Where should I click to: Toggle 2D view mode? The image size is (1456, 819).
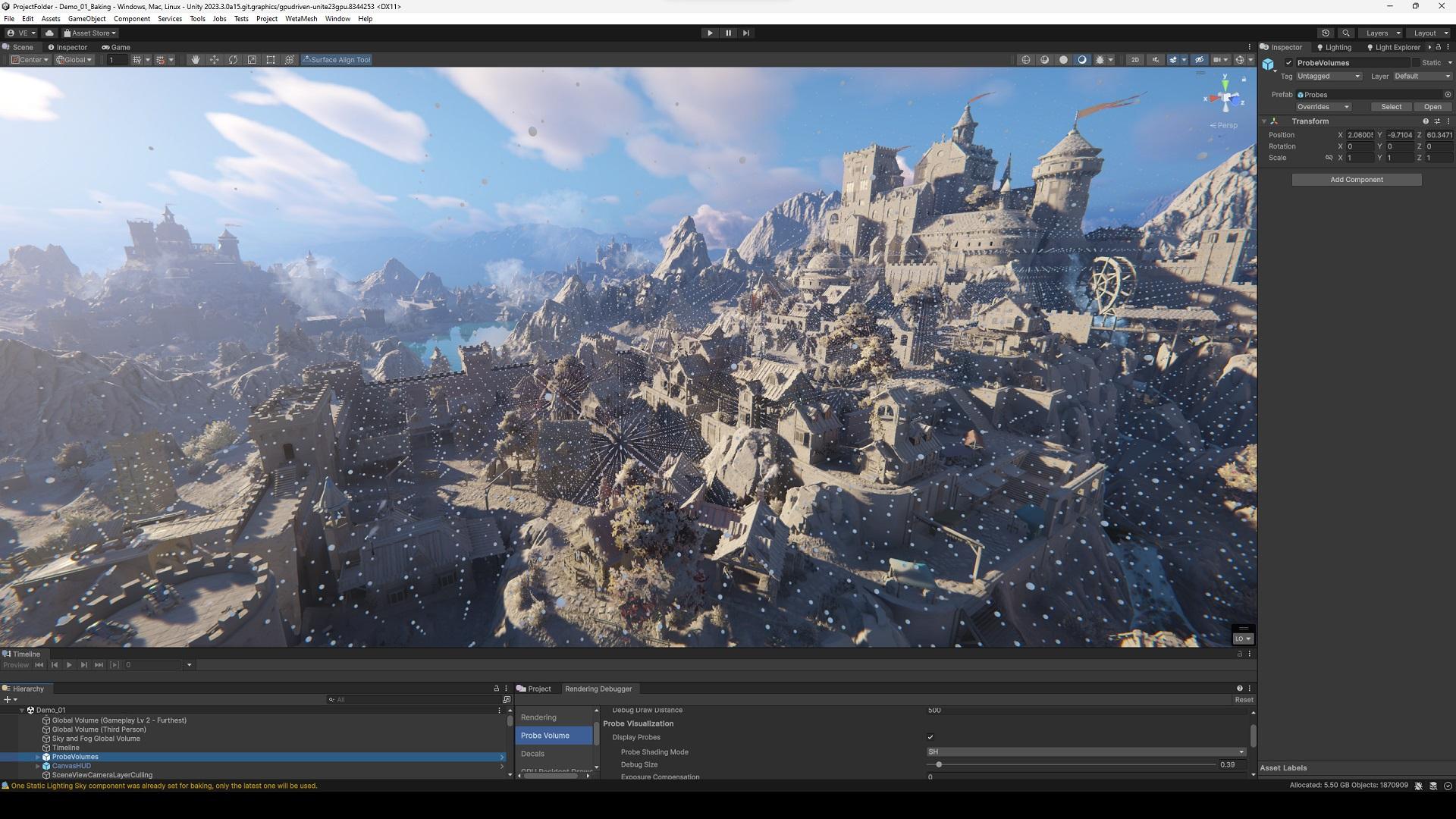[1134, 60]
